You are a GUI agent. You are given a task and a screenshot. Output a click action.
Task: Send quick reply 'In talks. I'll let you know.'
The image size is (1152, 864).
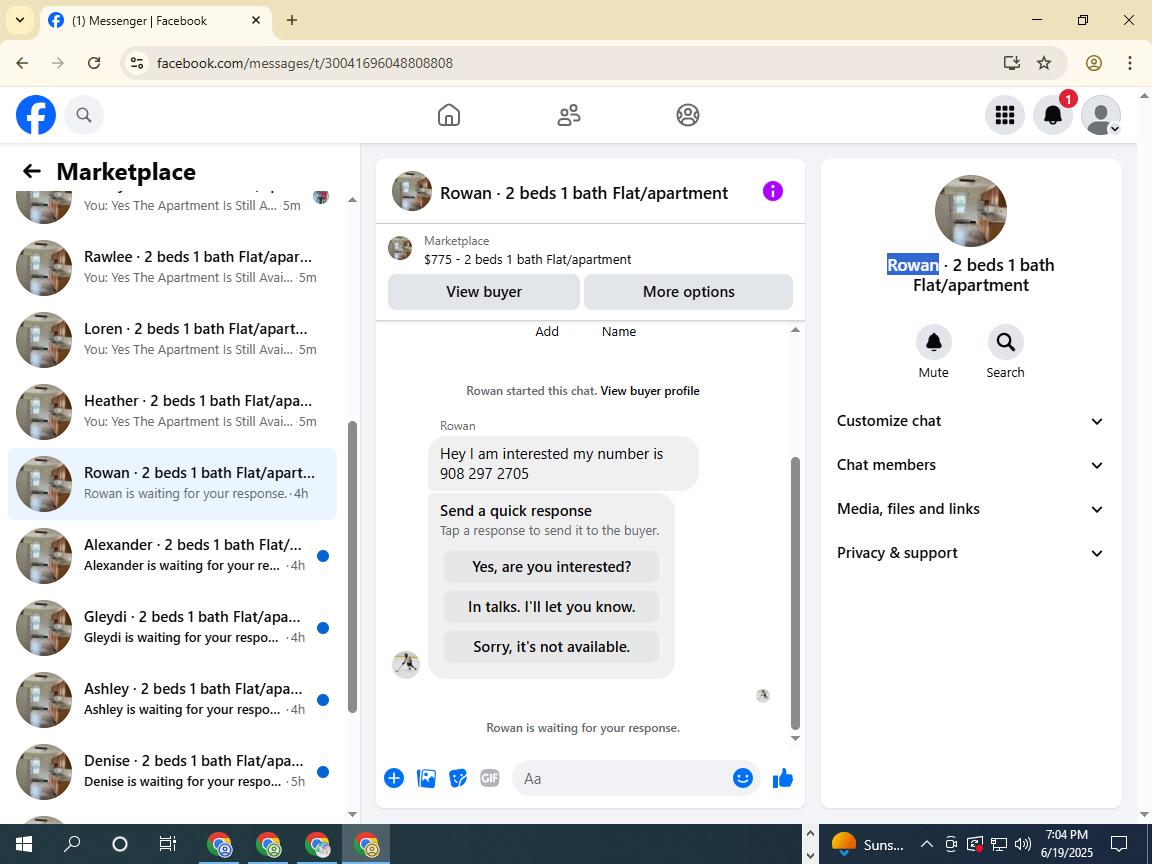coord(551,607)
